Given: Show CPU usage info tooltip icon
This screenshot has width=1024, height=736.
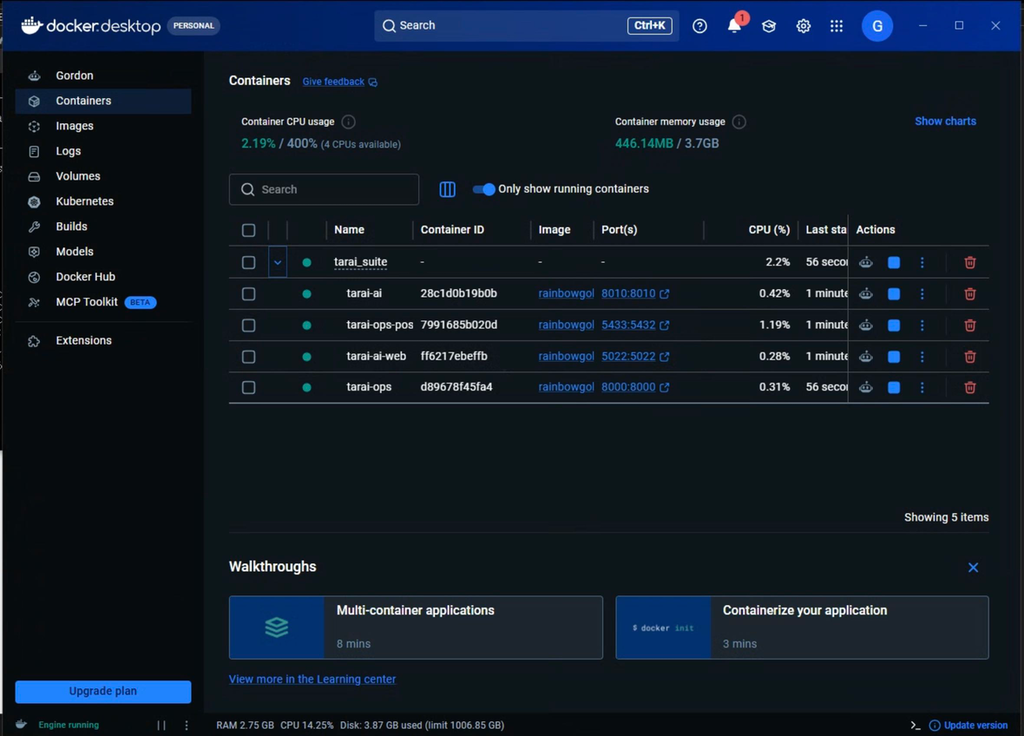Looking at the screenshot, I should tap(349, 122).
